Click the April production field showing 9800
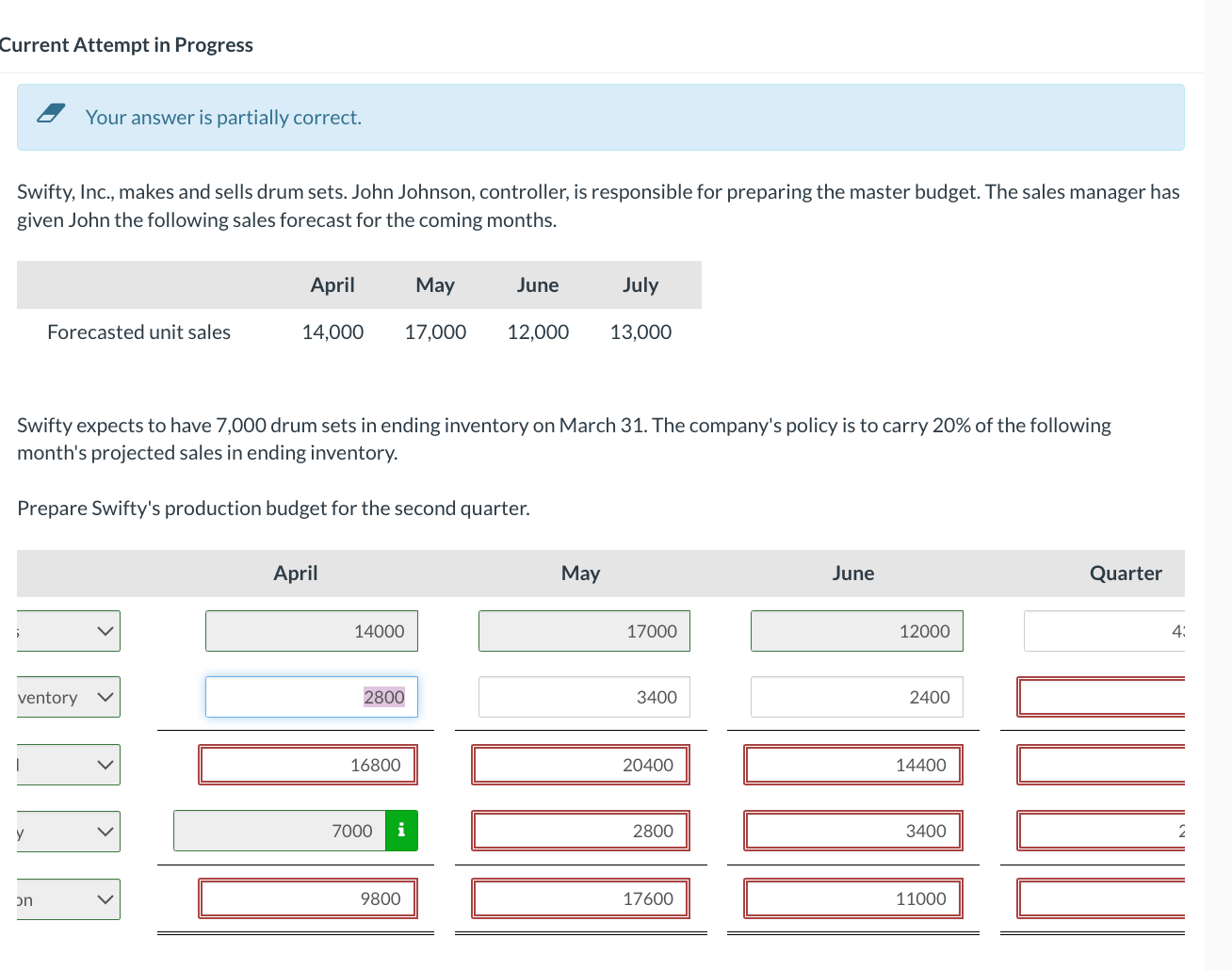This screenshot has height=970, width=1232. pyautogui.click(x=308, y=898)
